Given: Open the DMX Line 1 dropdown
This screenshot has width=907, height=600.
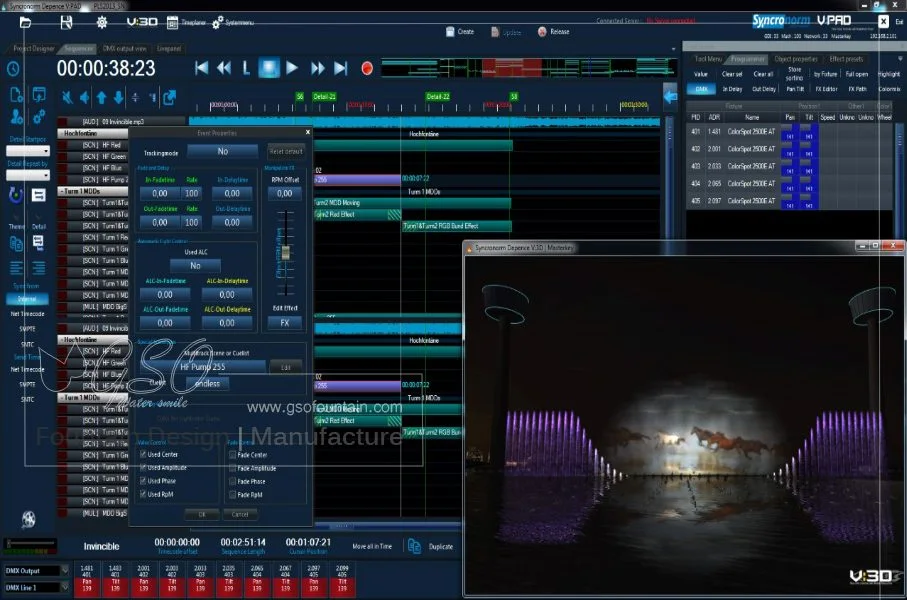Looking at the screenshot, I should click(x=36, y=587).
